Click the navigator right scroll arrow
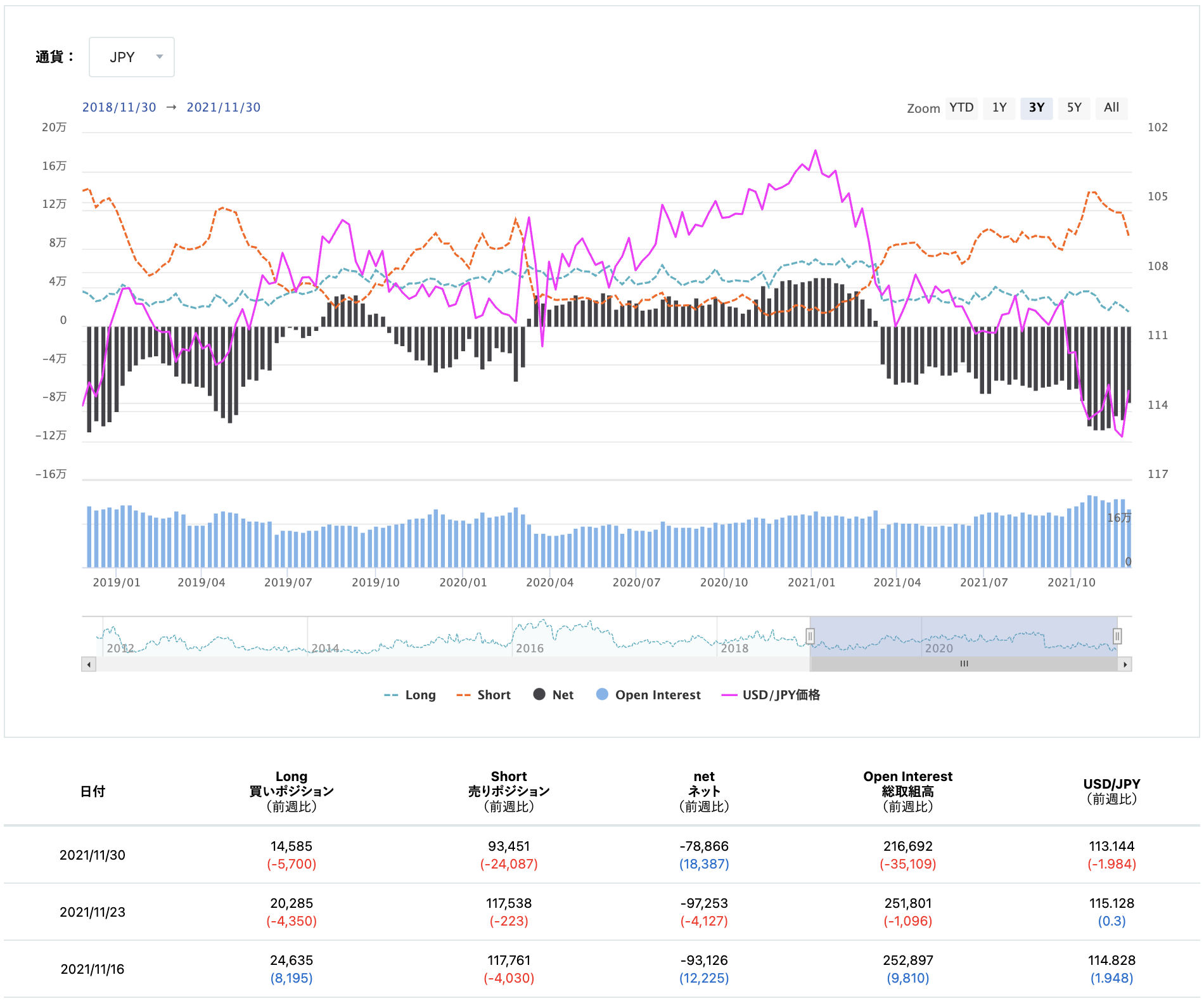This screenshot has width=1204, height=1008. coord(1125,664)
